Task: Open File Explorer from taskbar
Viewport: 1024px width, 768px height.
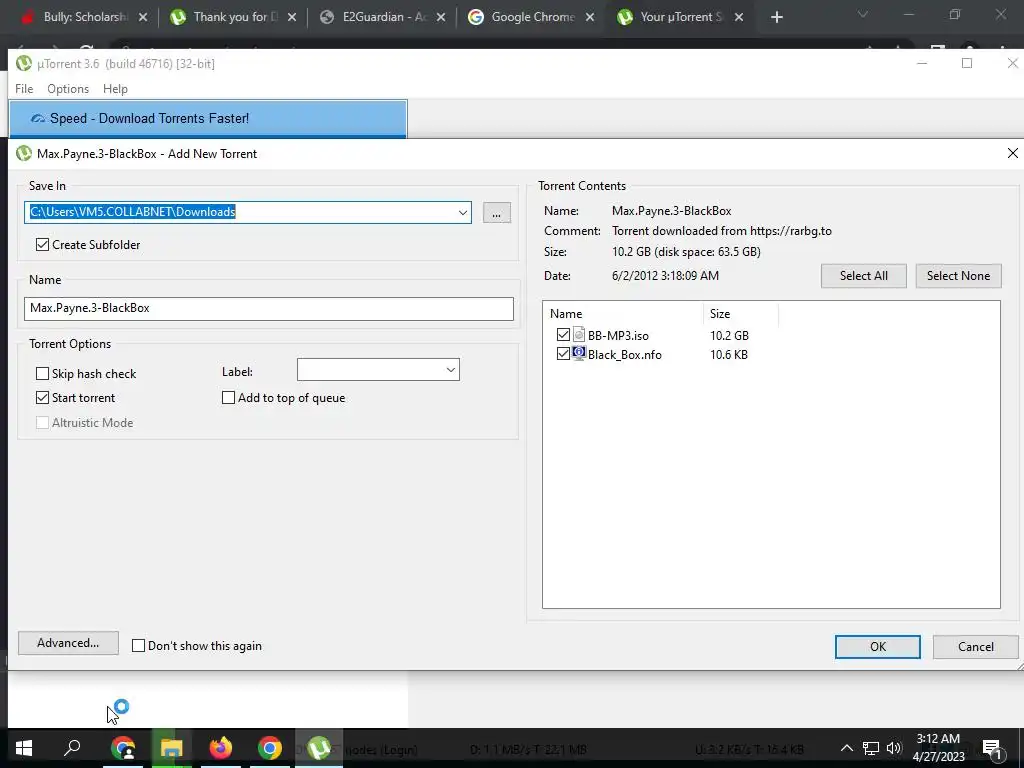Action: coord(172,748)
